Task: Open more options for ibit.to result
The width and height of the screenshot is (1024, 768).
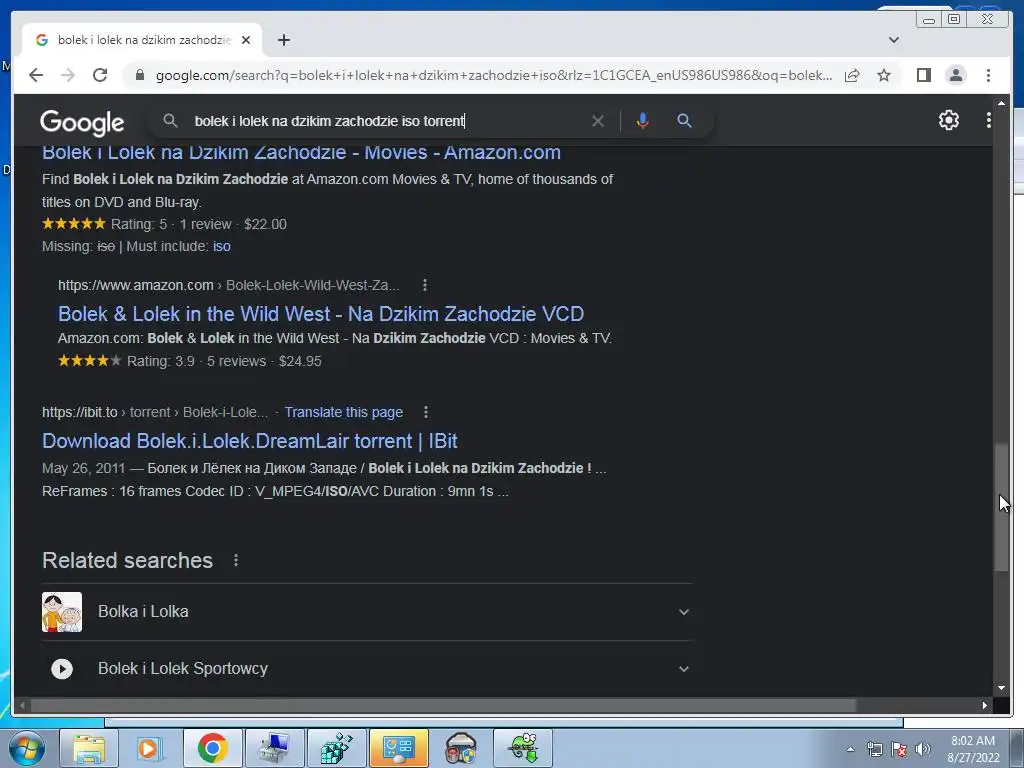Action: [426, 412]
